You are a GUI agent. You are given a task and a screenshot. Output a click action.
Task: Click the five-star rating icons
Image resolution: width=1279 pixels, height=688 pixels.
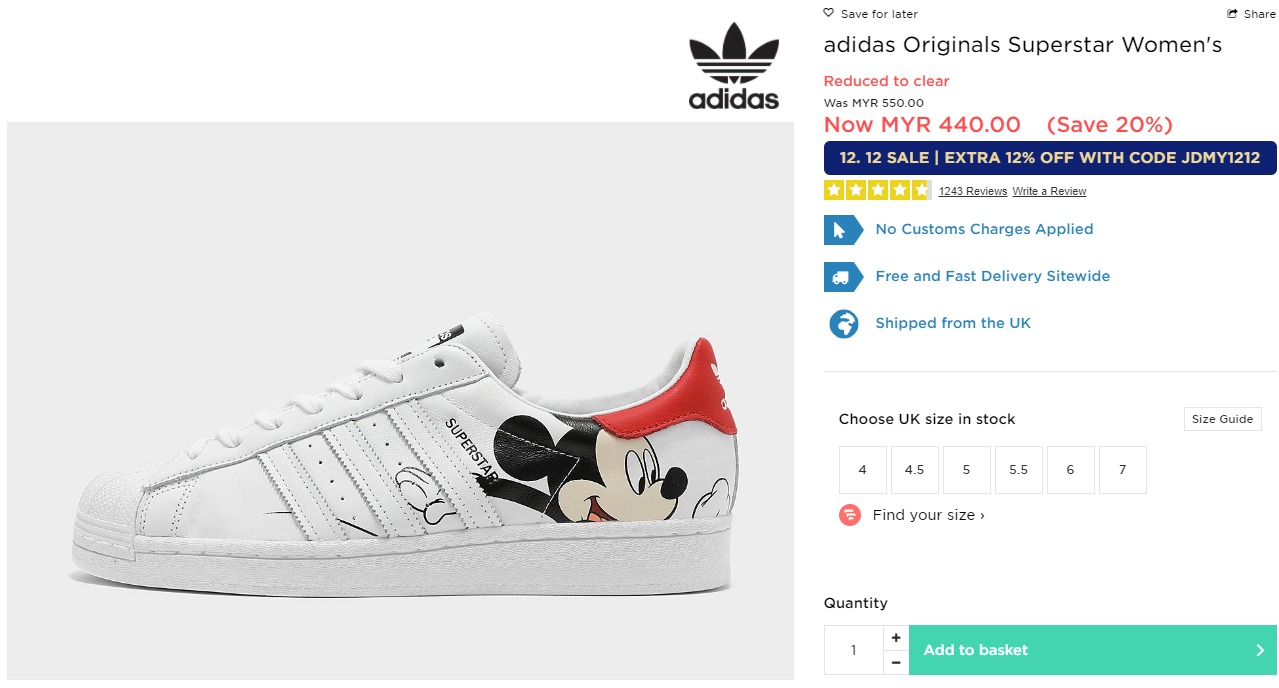(877, 190)
